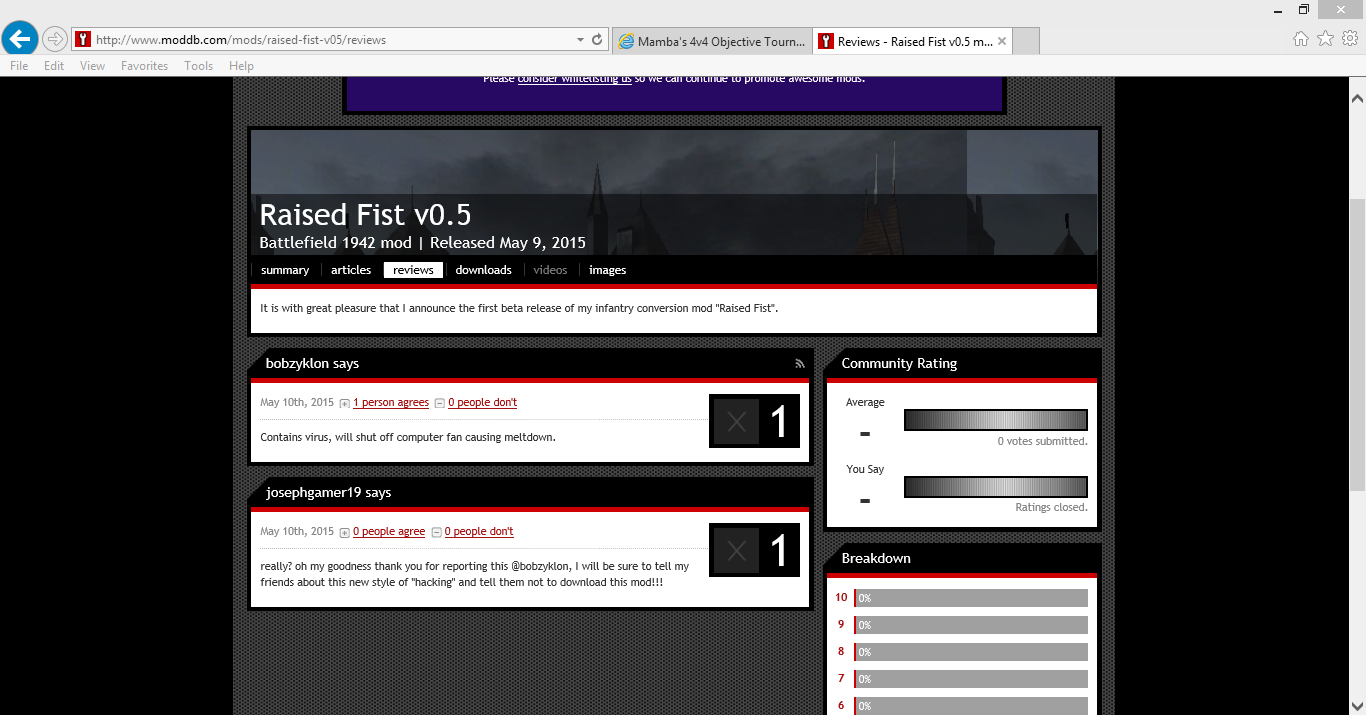The width and height of the screenshot is (1366, 715).
Task: Go to the articles tab
Action: (351, 270)
